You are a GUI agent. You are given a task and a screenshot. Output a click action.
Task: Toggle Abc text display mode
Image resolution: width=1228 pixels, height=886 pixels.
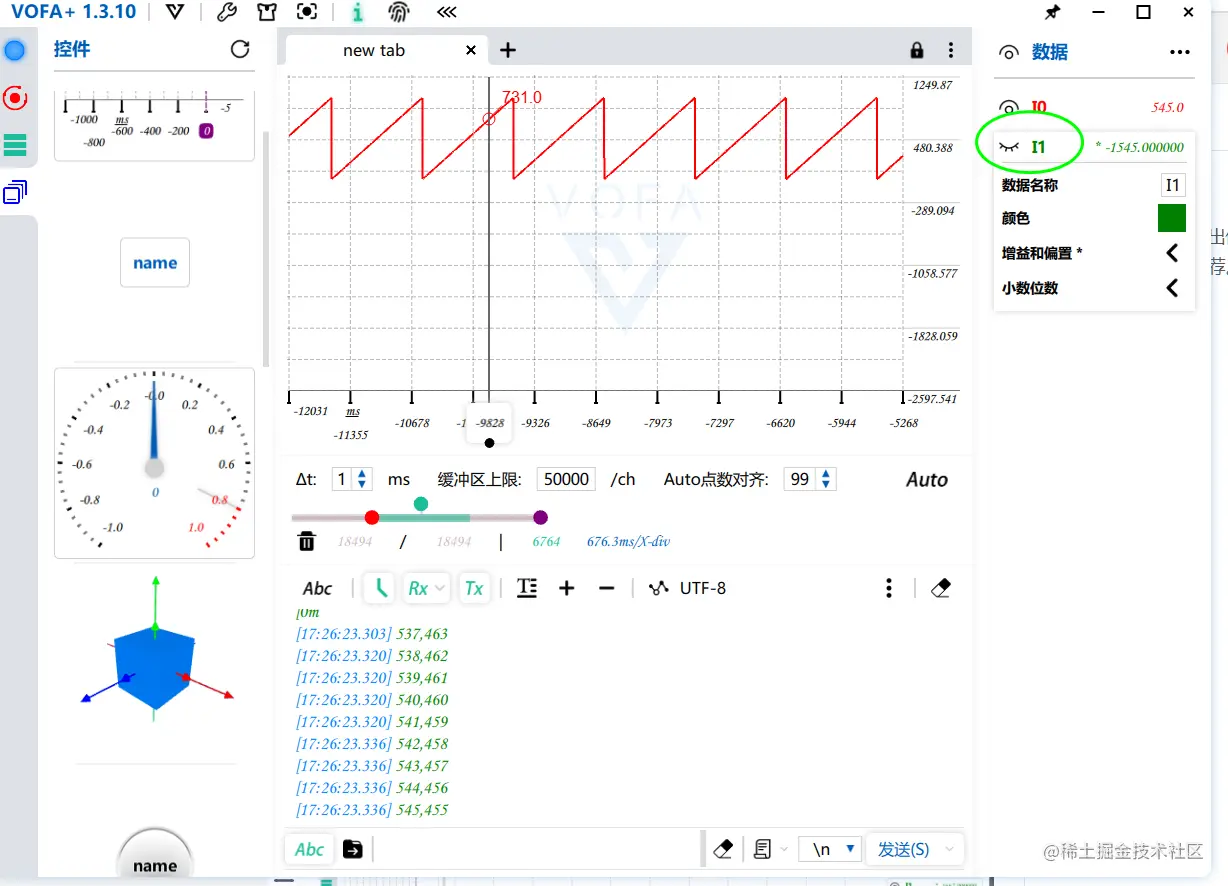(317, 588)
